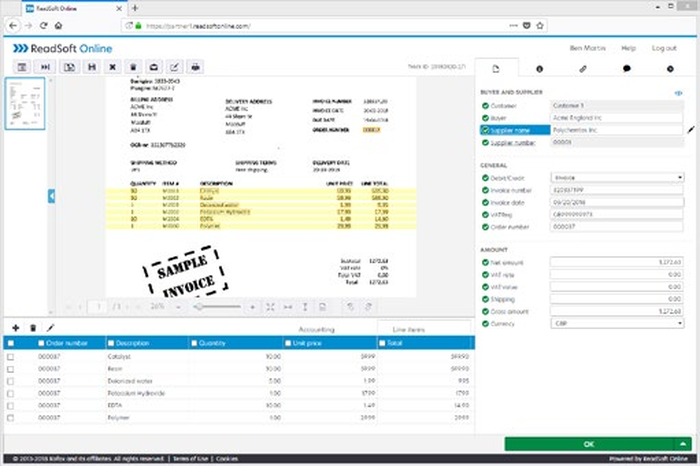Check the Catalyst line item row checkbox

[11, 357]
